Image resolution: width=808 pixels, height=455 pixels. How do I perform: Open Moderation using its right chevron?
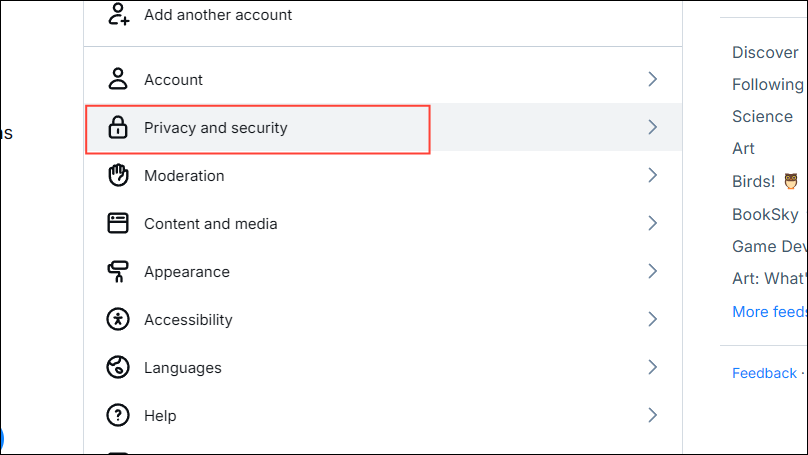(x=652, y=175)
